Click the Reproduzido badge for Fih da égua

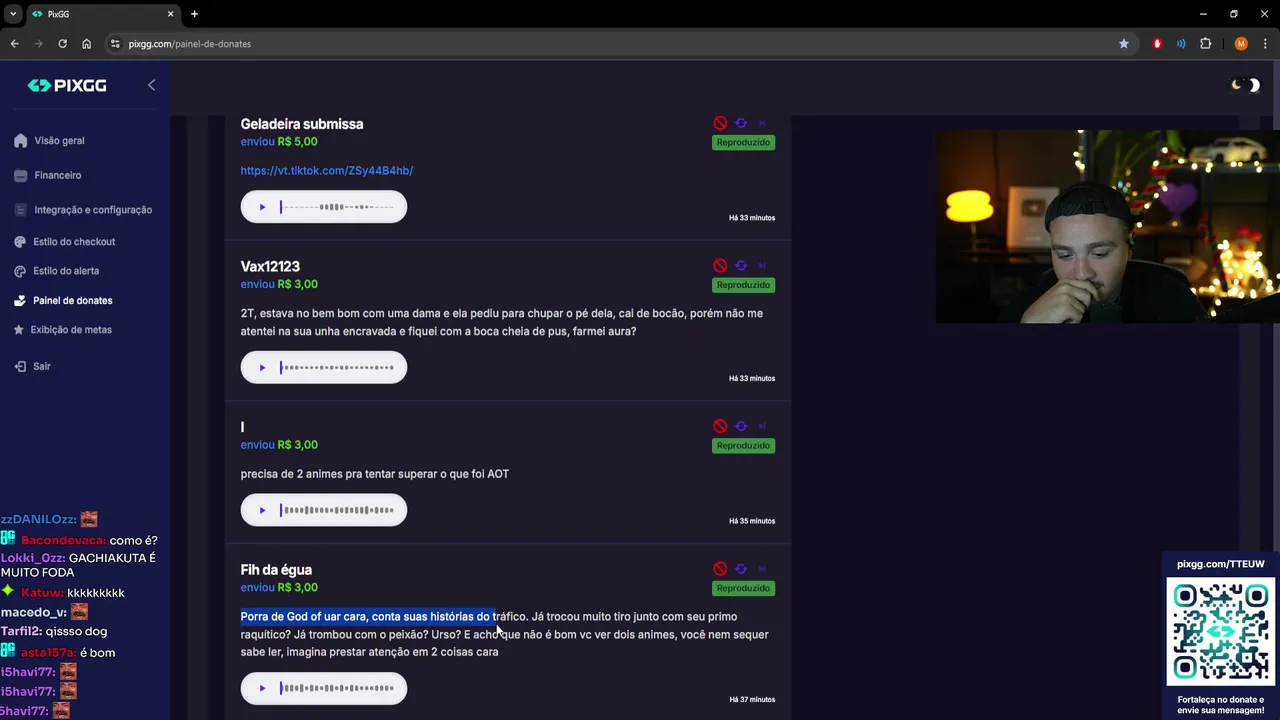pyautogui.click(x=743, y=588)
